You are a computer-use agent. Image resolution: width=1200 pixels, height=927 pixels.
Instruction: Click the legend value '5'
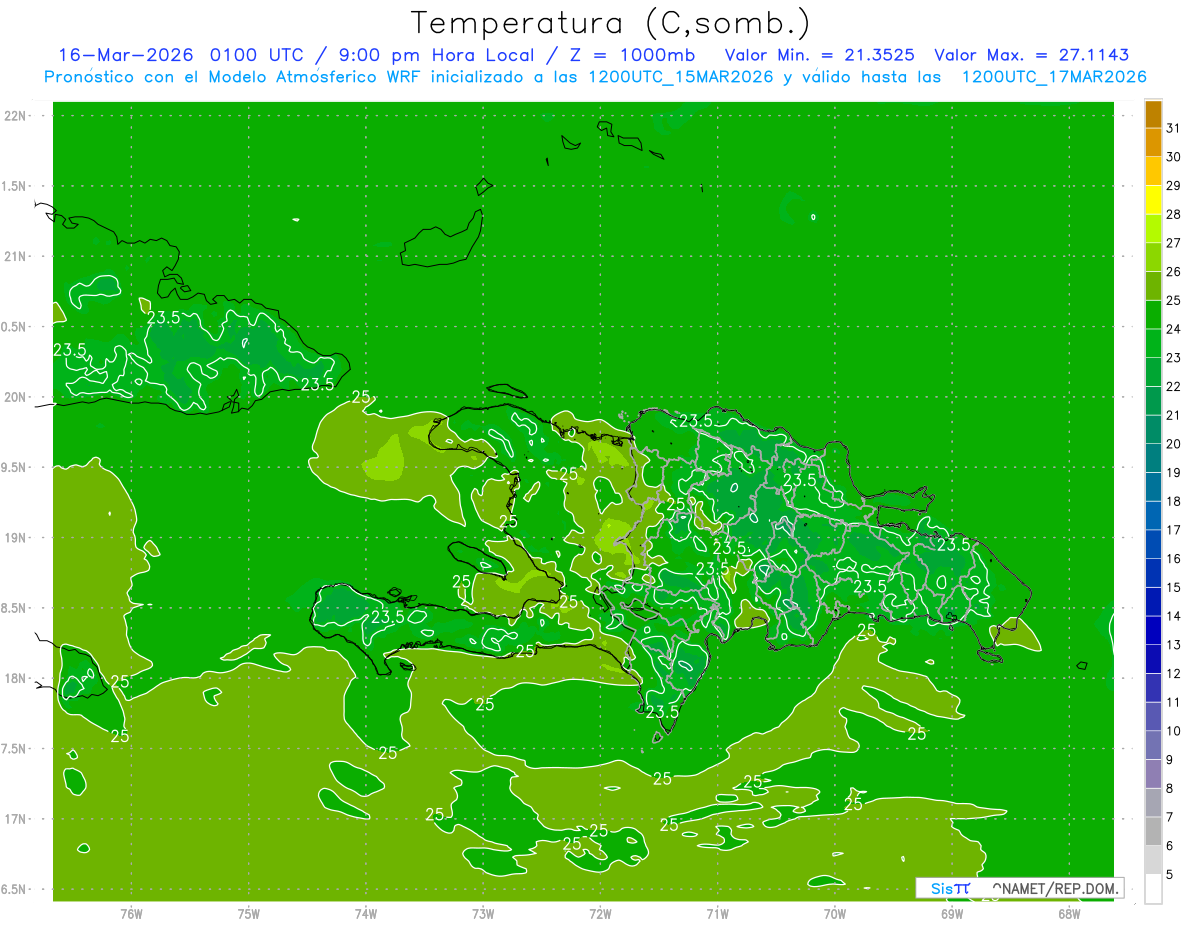click(x=1170, y=875)
